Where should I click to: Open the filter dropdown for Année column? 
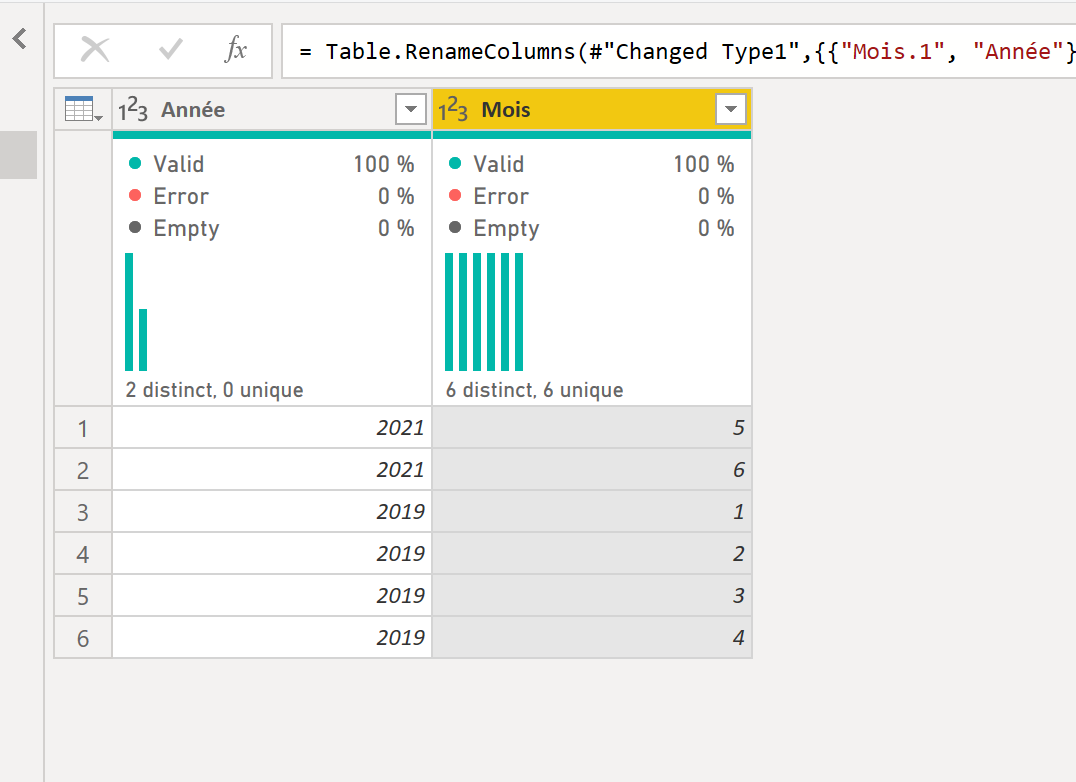pos(411,109)
